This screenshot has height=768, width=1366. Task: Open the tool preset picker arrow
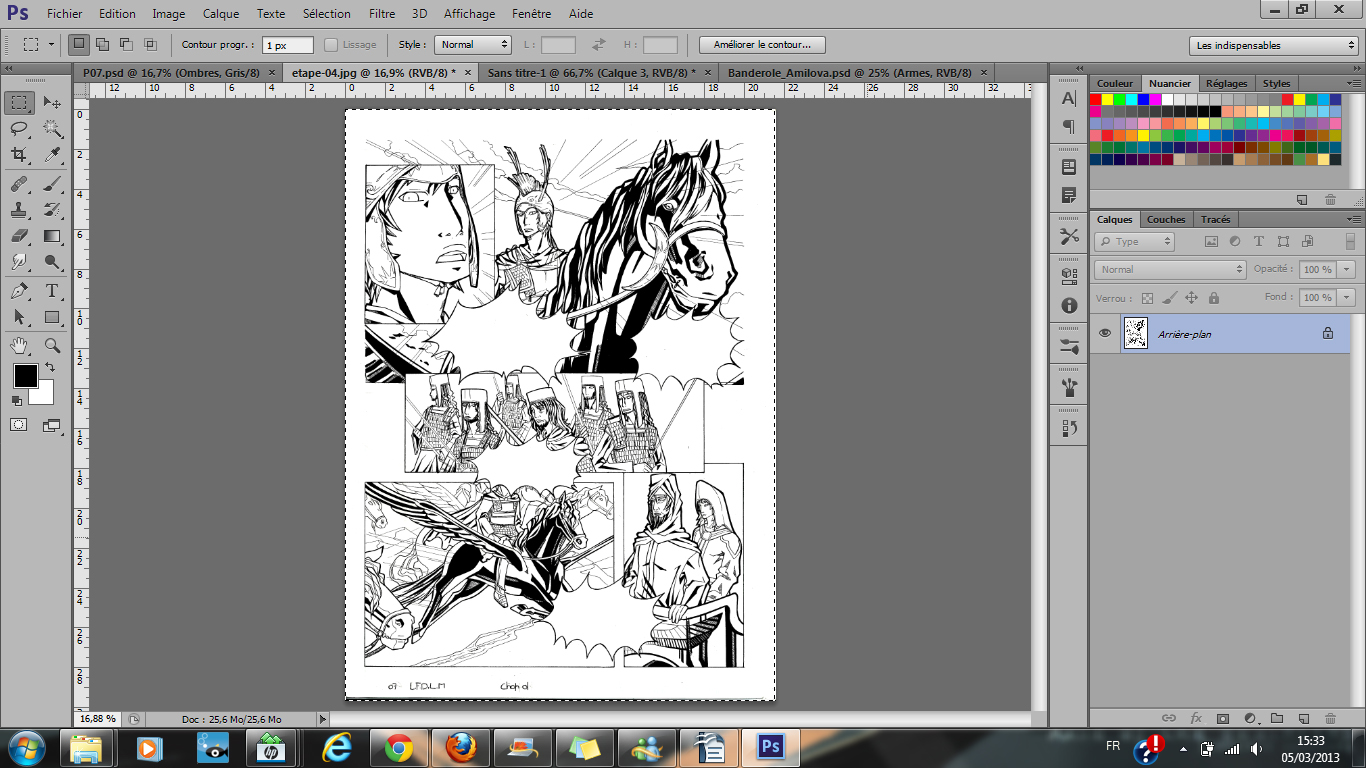(53, 45)
